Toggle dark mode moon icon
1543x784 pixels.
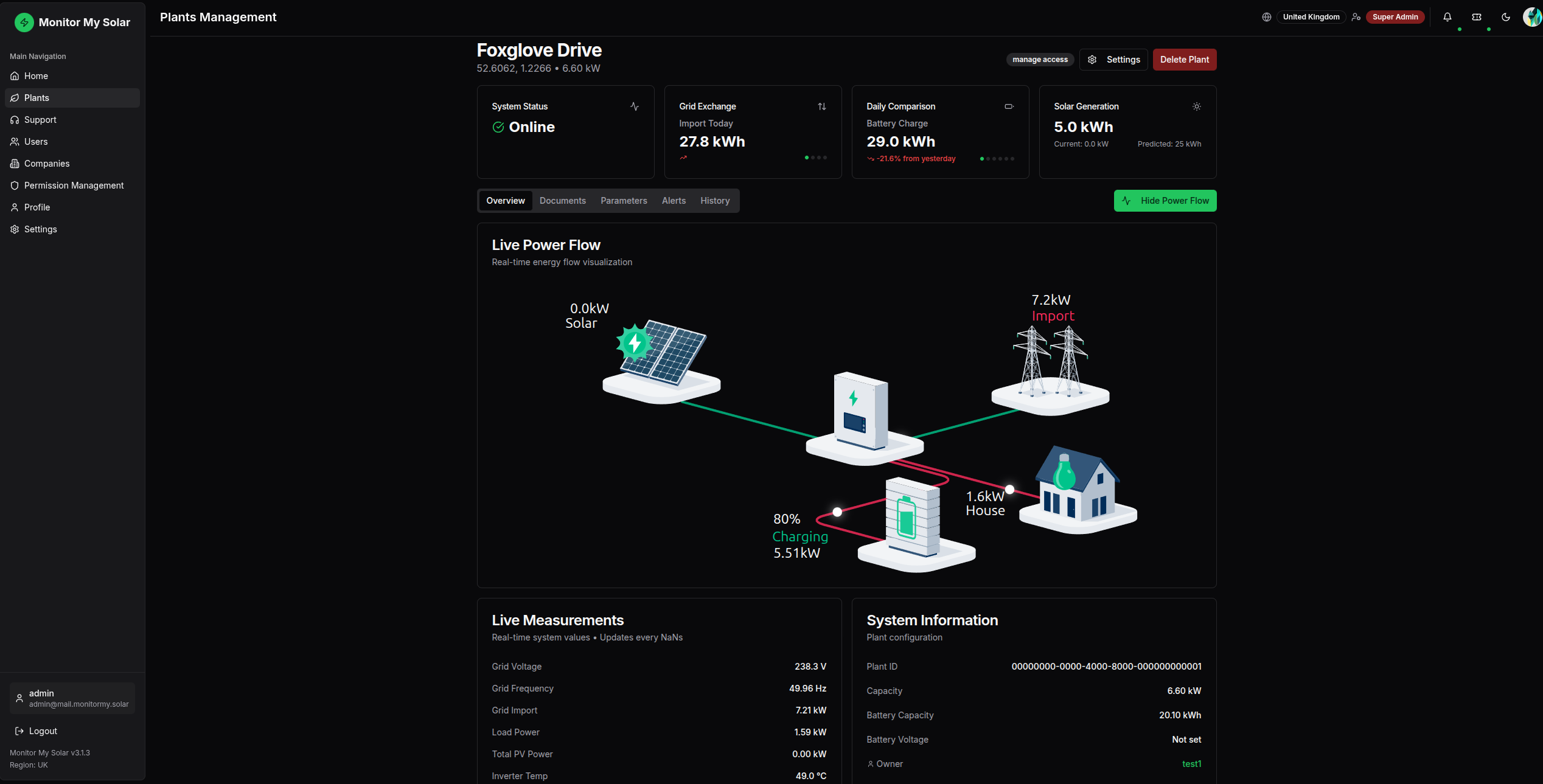[x=1506, y=17]
